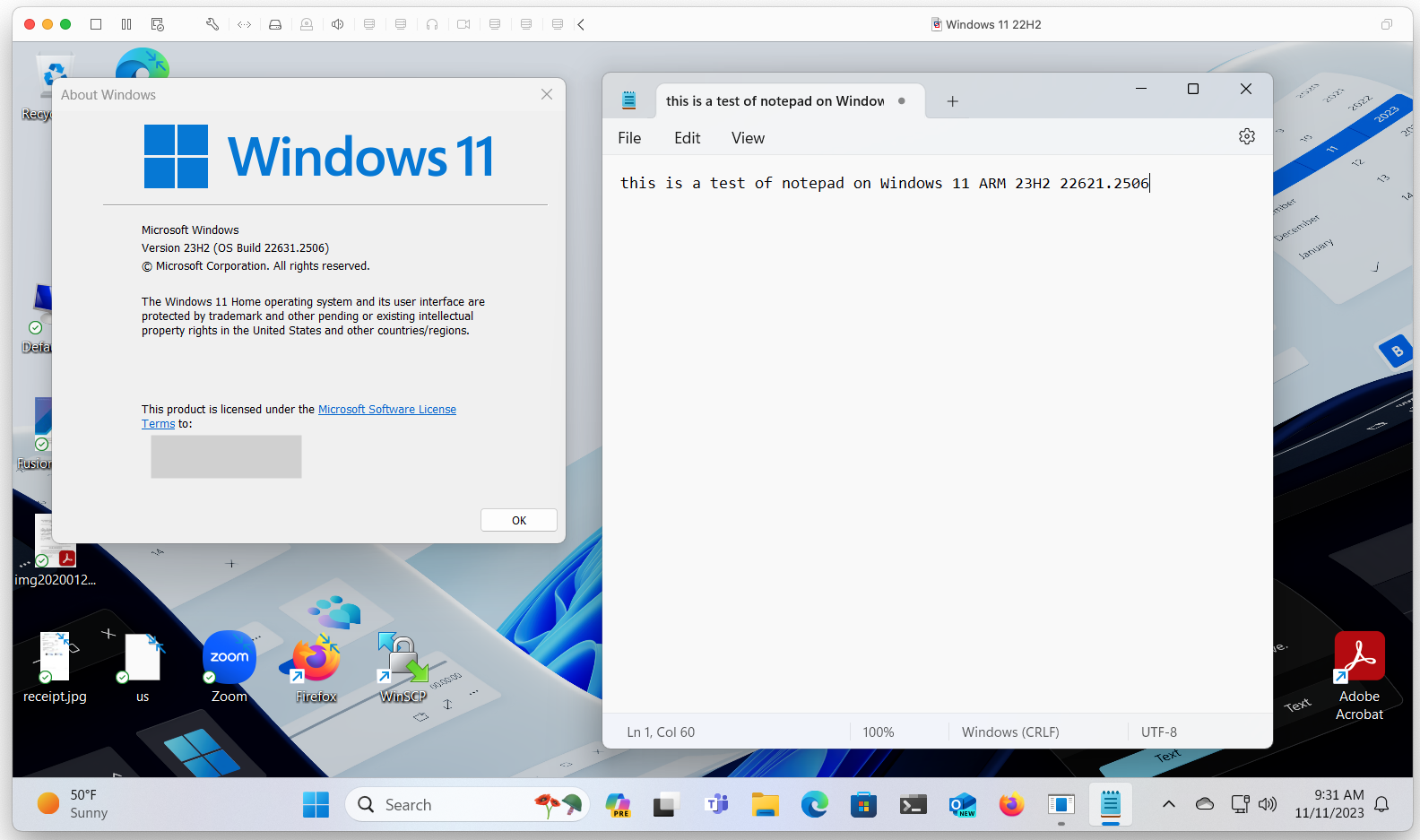This screenshot has height=840, width=1420.
Task: Pause the virtual machine in VM toolbar
Action: (x=126, y=24)
